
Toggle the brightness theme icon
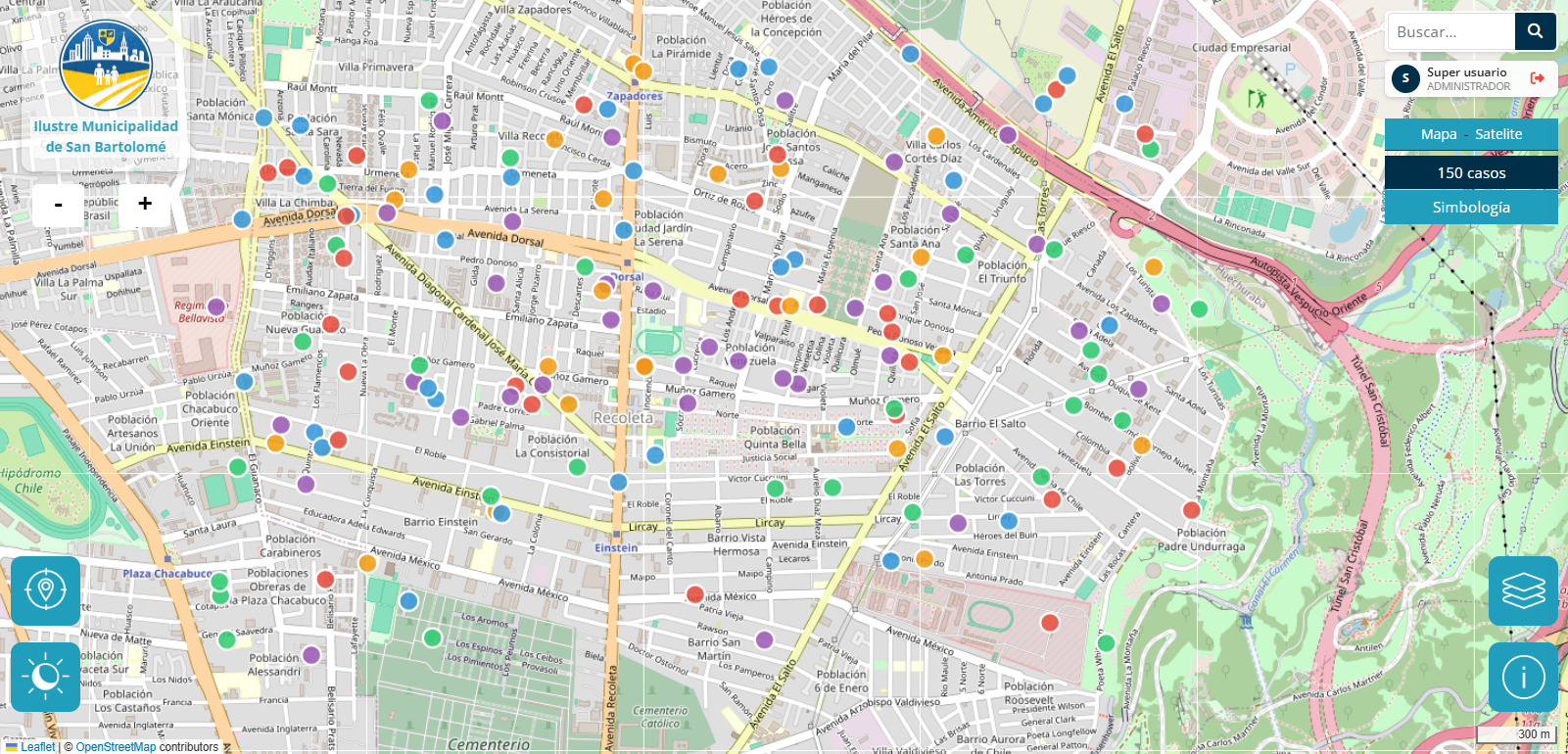click(x=45, y=677)
